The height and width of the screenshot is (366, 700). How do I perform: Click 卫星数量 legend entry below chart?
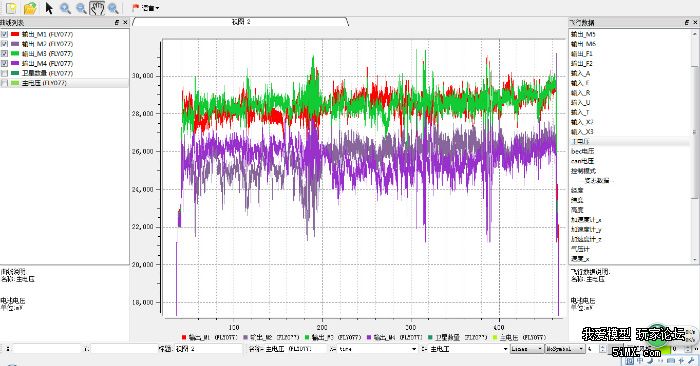coord(457,337)
